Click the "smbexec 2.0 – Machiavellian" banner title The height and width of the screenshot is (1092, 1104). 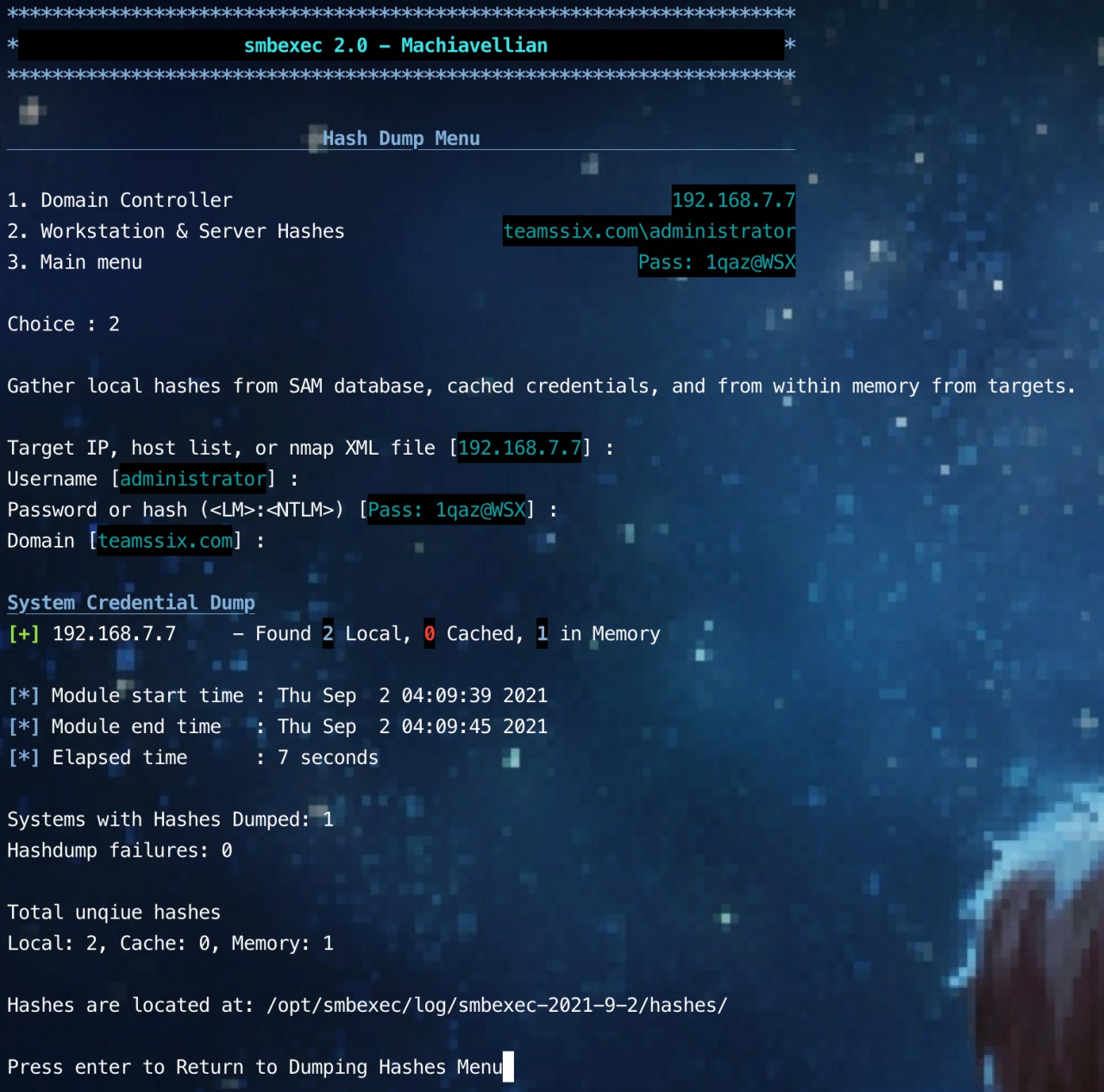coord(396,46)
